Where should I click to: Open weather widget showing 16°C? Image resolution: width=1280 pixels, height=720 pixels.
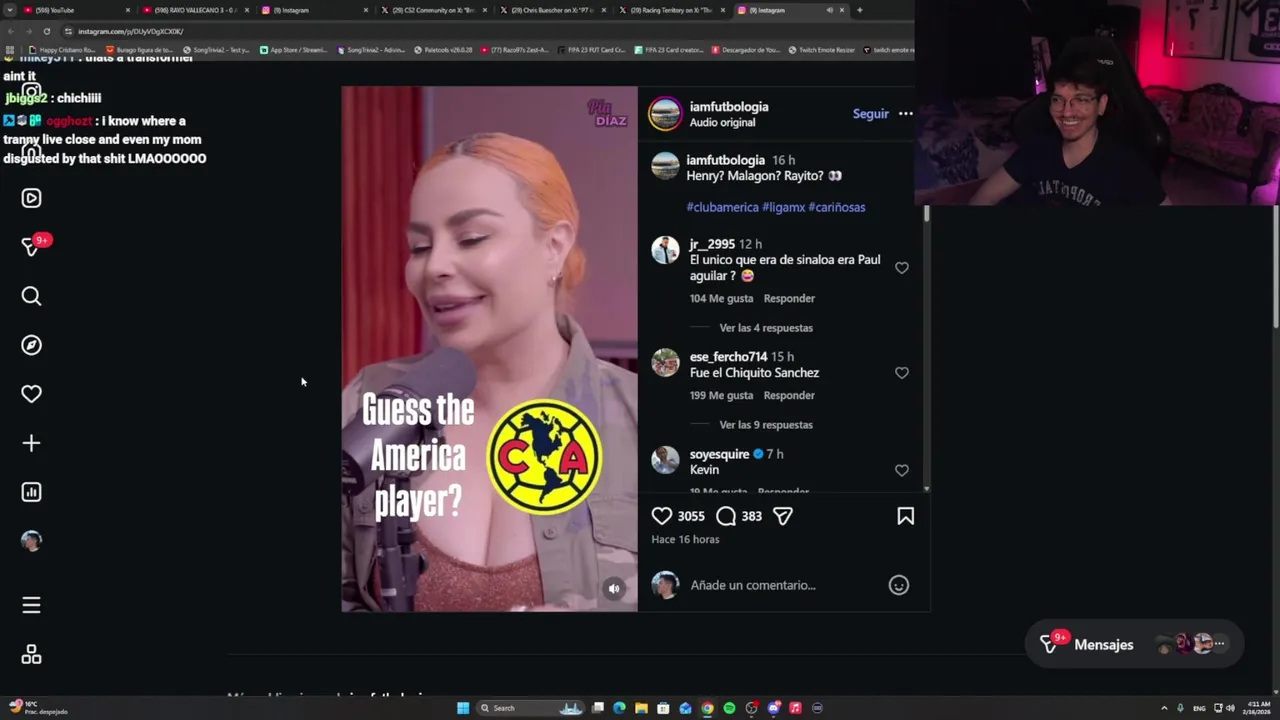coord(36,708)
